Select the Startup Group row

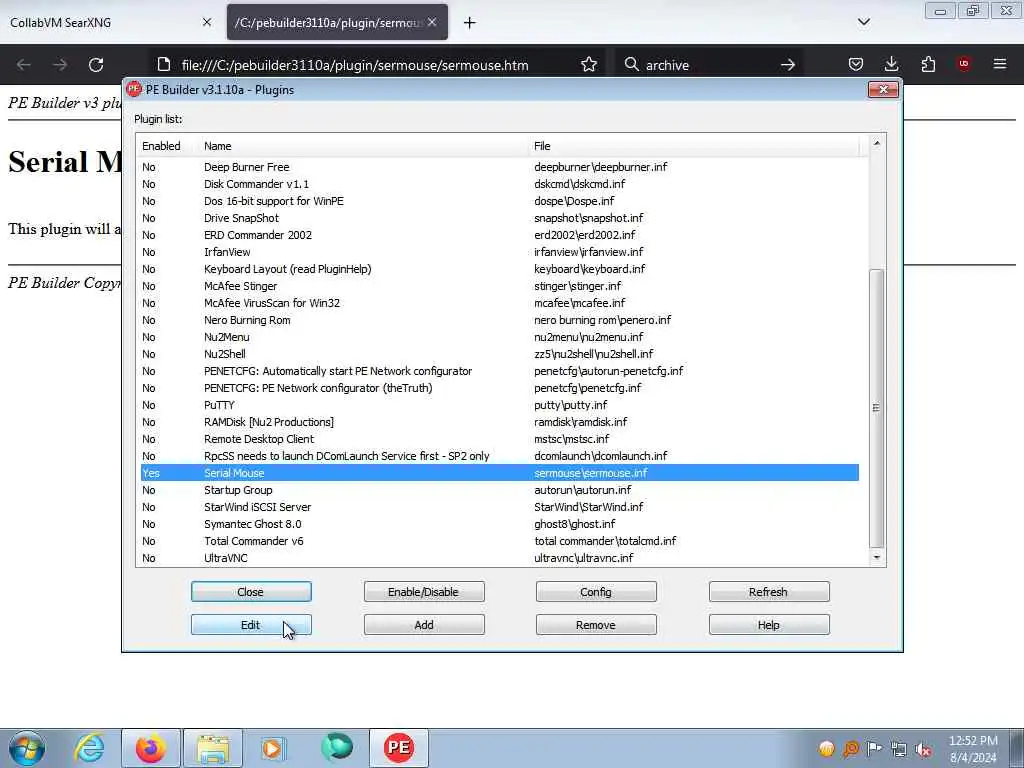(500, 490)
